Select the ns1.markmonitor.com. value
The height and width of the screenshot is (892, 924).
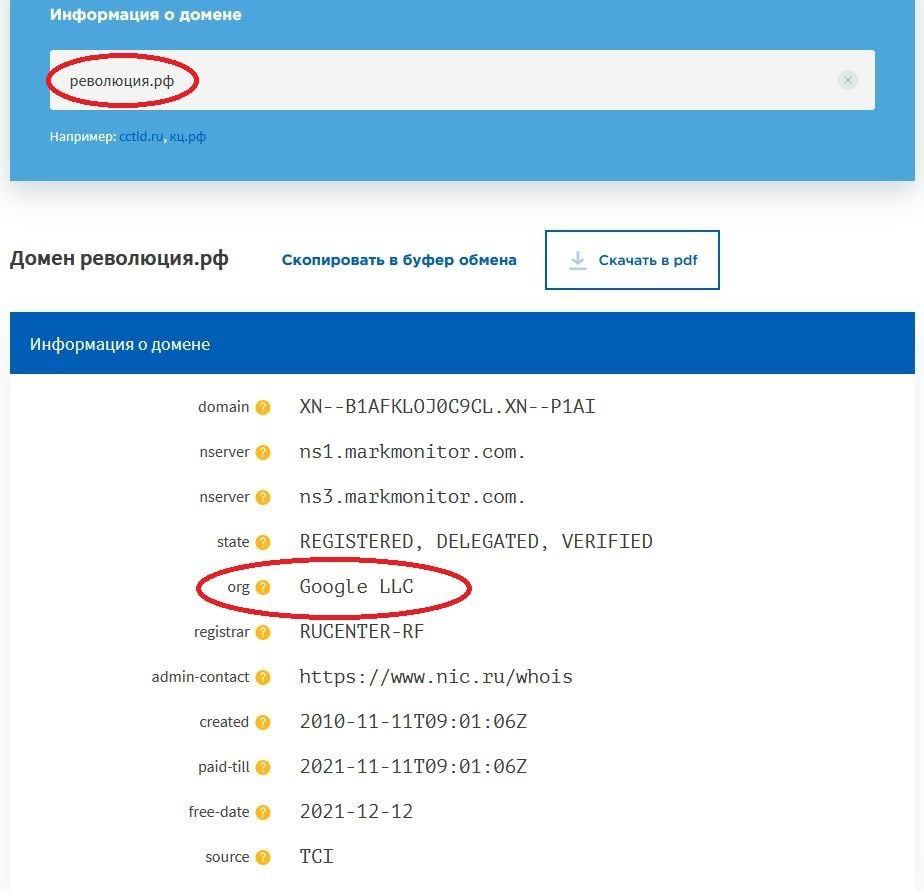coord(412,452)
